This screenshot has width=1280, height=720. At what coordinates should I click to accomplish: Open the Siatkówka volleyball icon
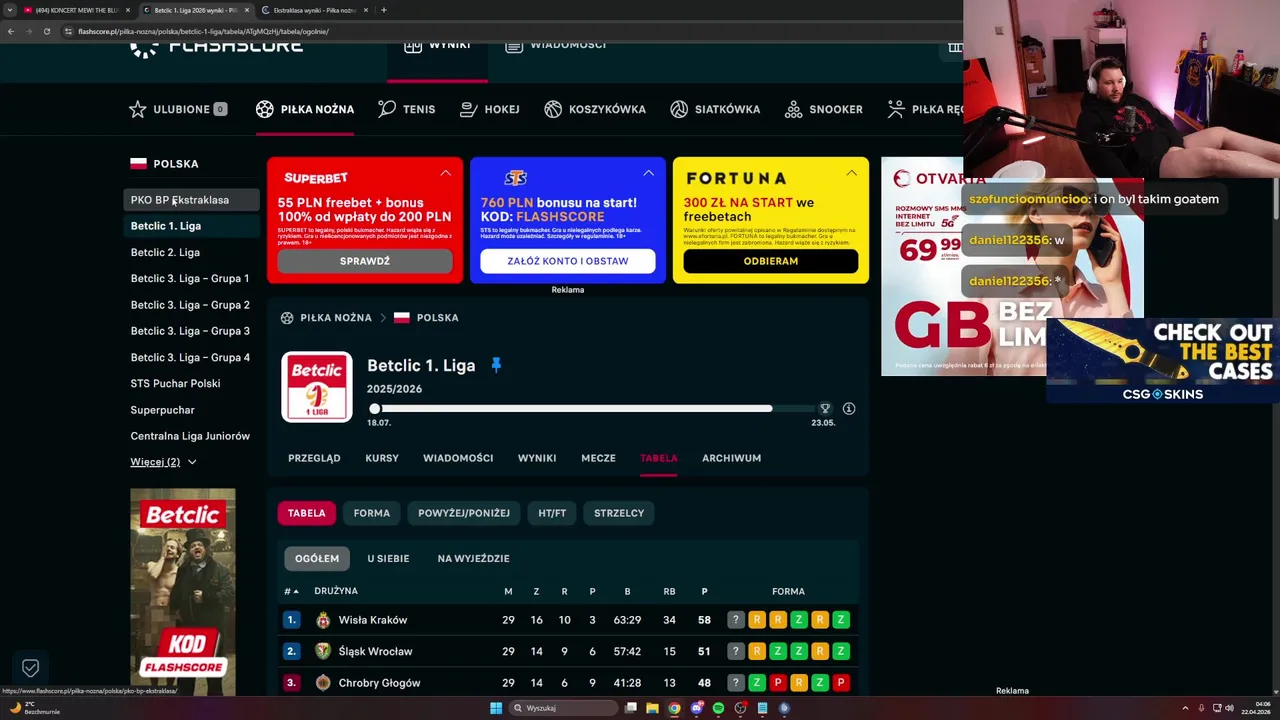pos(679,109)
